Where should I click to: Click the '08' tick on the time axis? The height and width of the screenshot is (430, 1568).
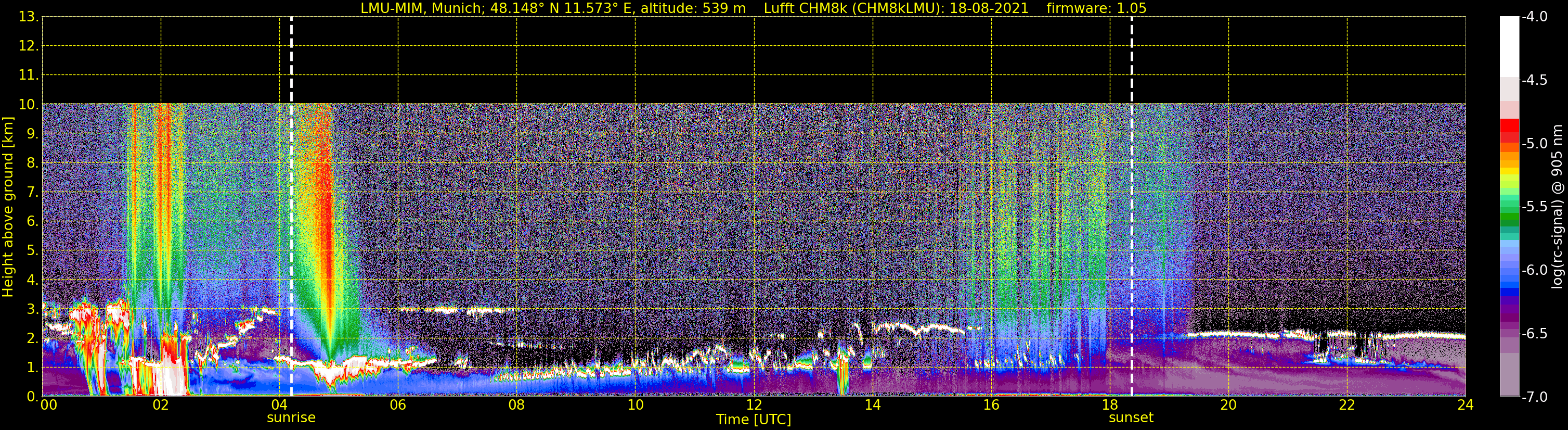(517, 405)
